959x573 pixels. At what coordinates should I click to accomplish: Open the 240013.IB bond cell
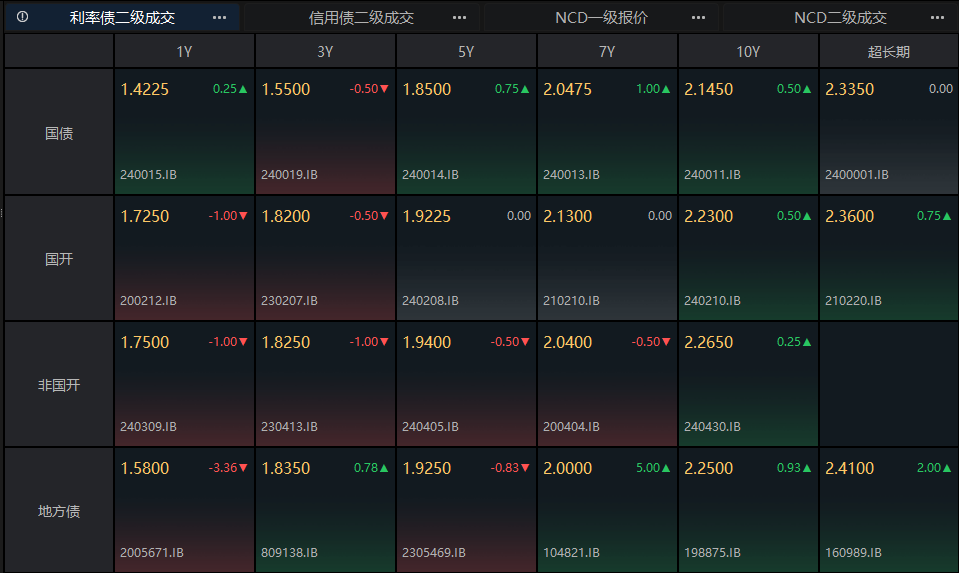[x=607, y=131]
